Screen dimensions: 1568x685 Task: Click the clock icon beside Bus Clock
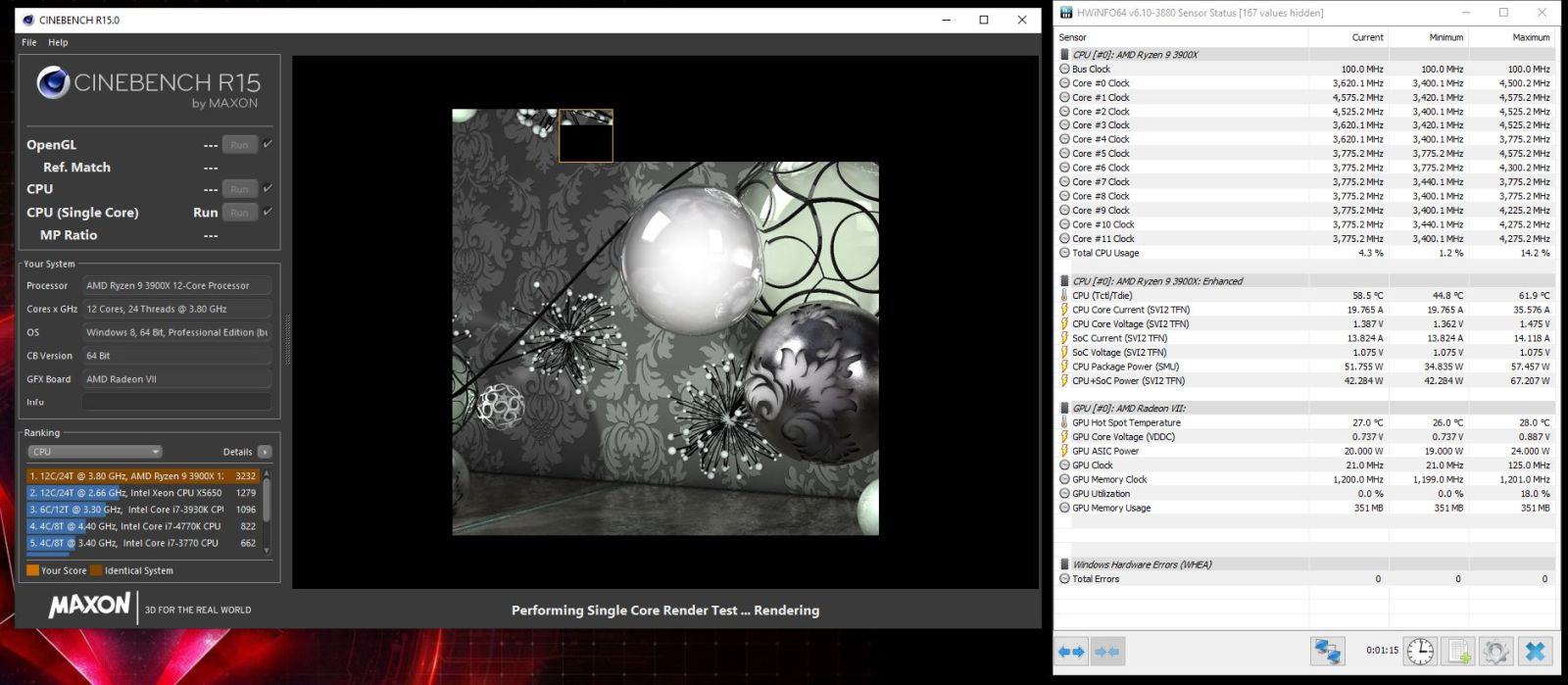(x=1064, y=70)
